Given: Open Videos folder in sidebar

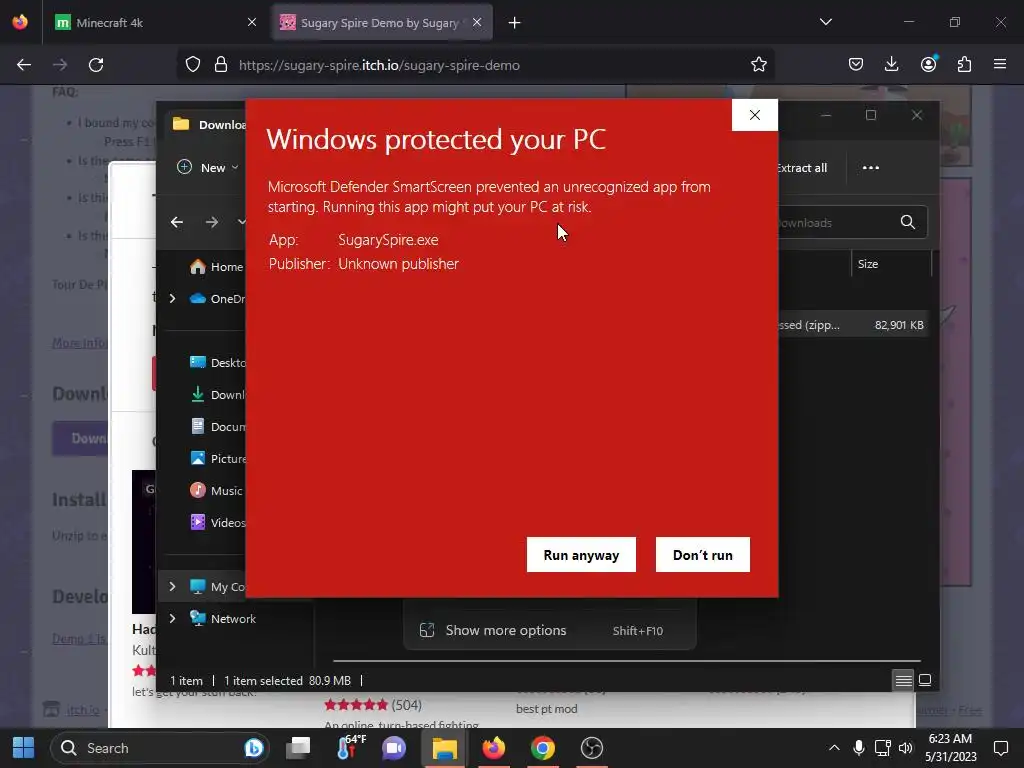Looking at the screenshot, I should tap(217, 522).
